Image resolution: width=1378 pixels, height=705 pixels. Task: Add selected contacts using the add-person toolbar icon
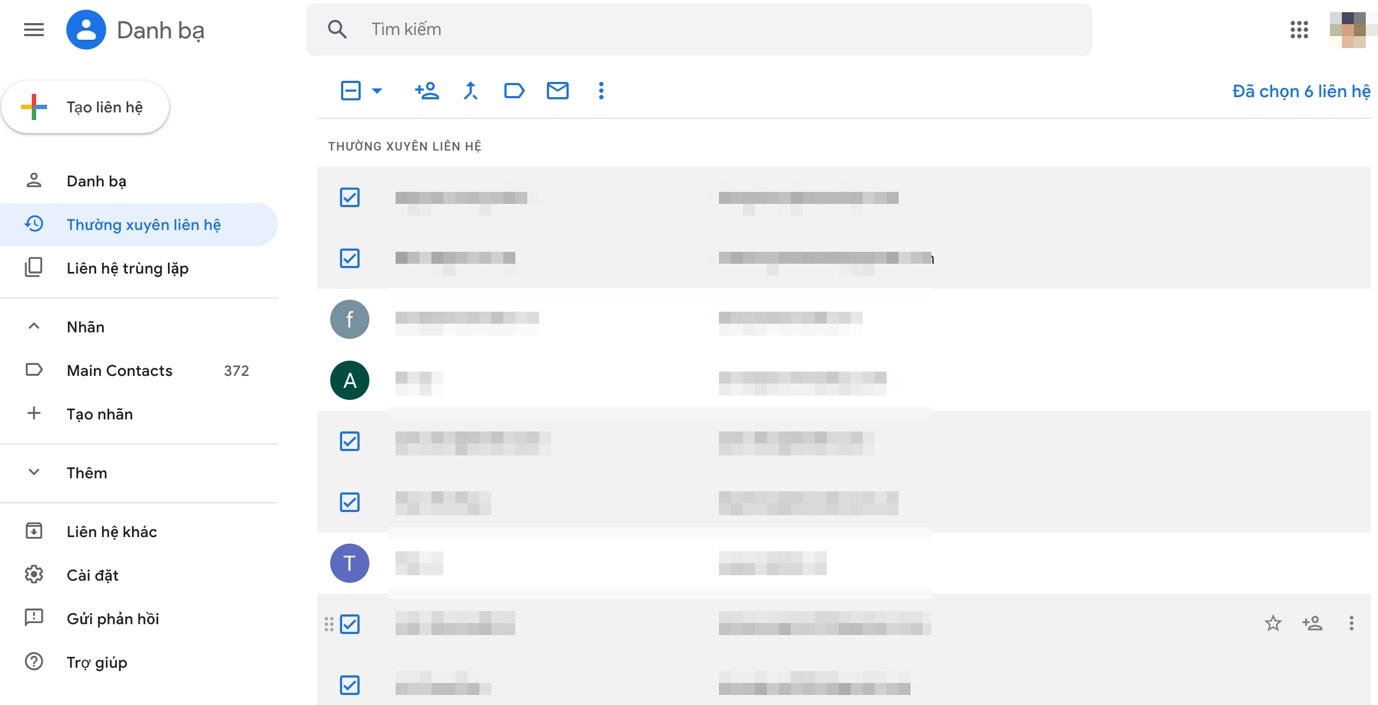[427, 91]
